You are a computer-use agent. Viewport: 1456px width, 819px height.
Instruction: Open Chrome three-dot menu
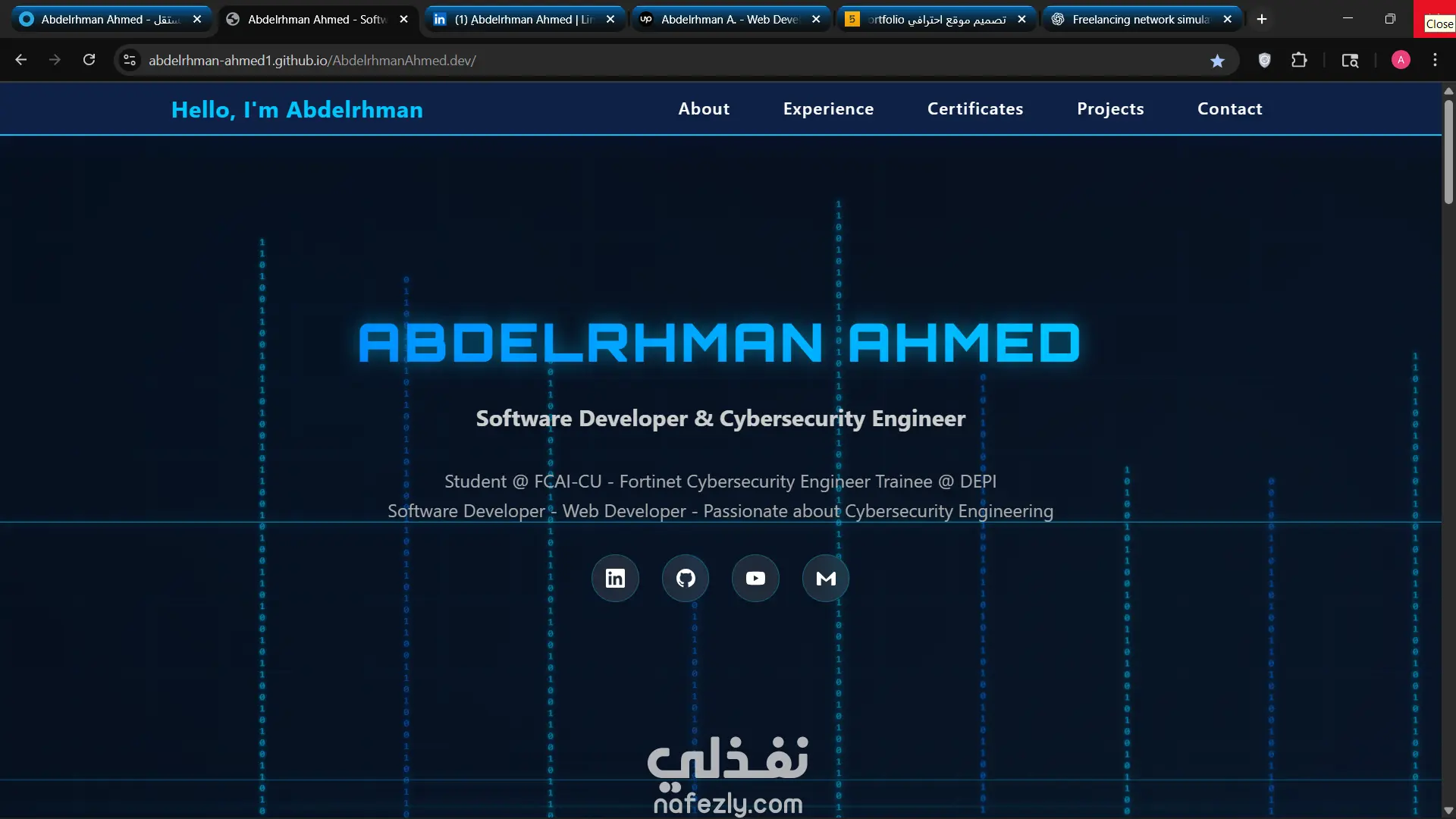[1435, 60]
